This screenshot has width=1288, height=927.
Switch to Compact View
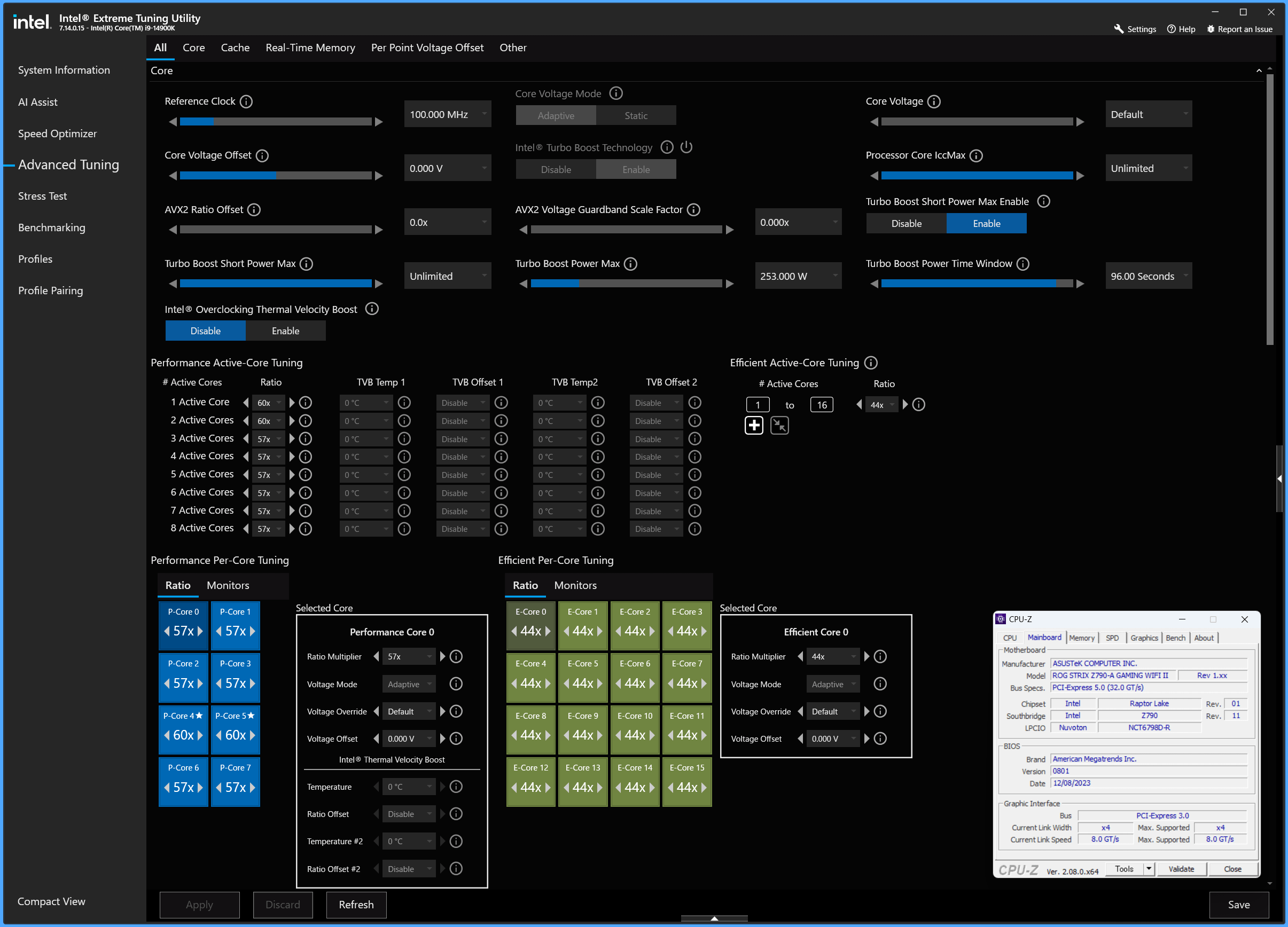tap(51, 901)
